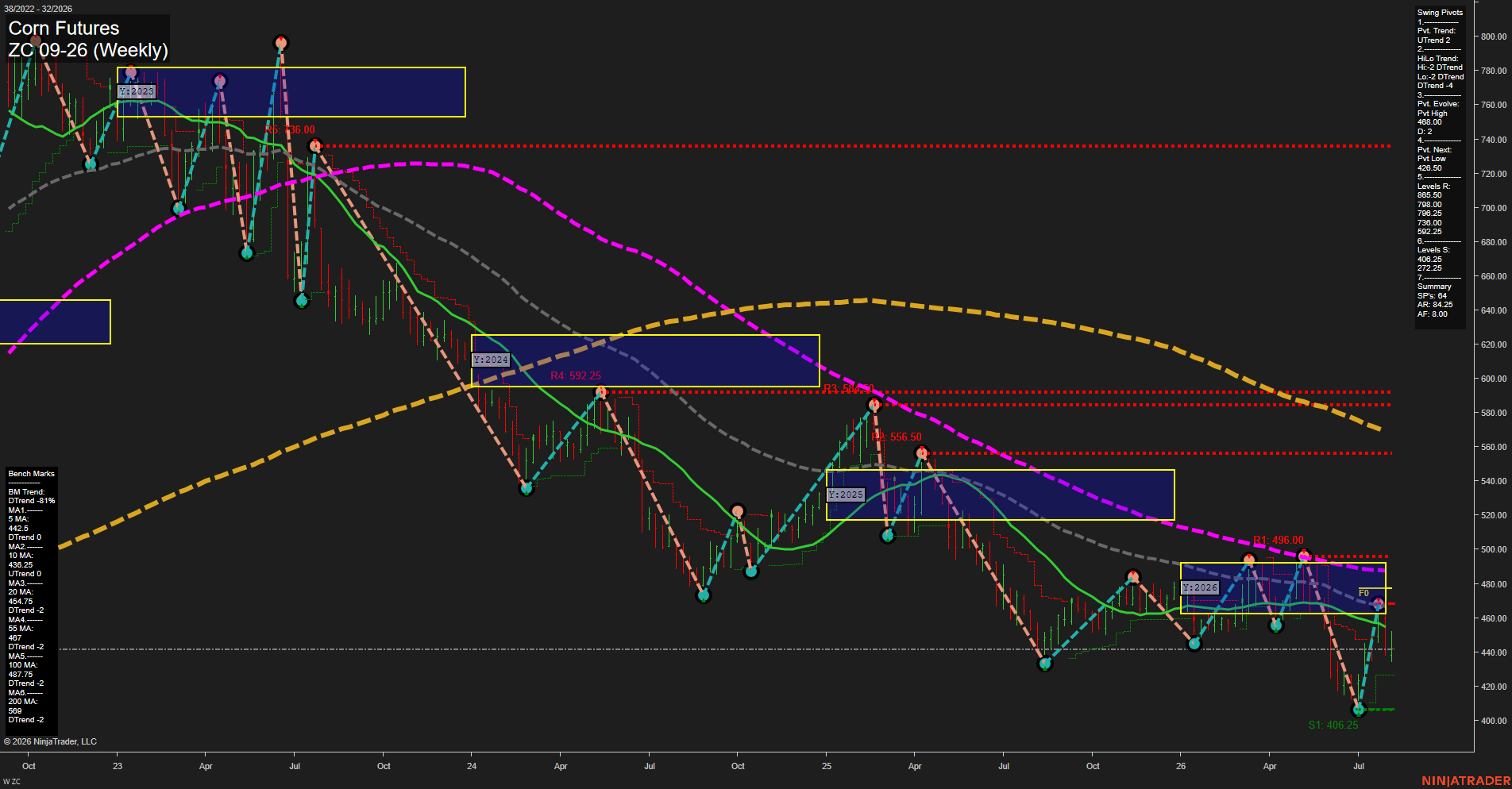Click the Levels S: heading
This screenshot has height=789, width=1512.
point(1433,250)
